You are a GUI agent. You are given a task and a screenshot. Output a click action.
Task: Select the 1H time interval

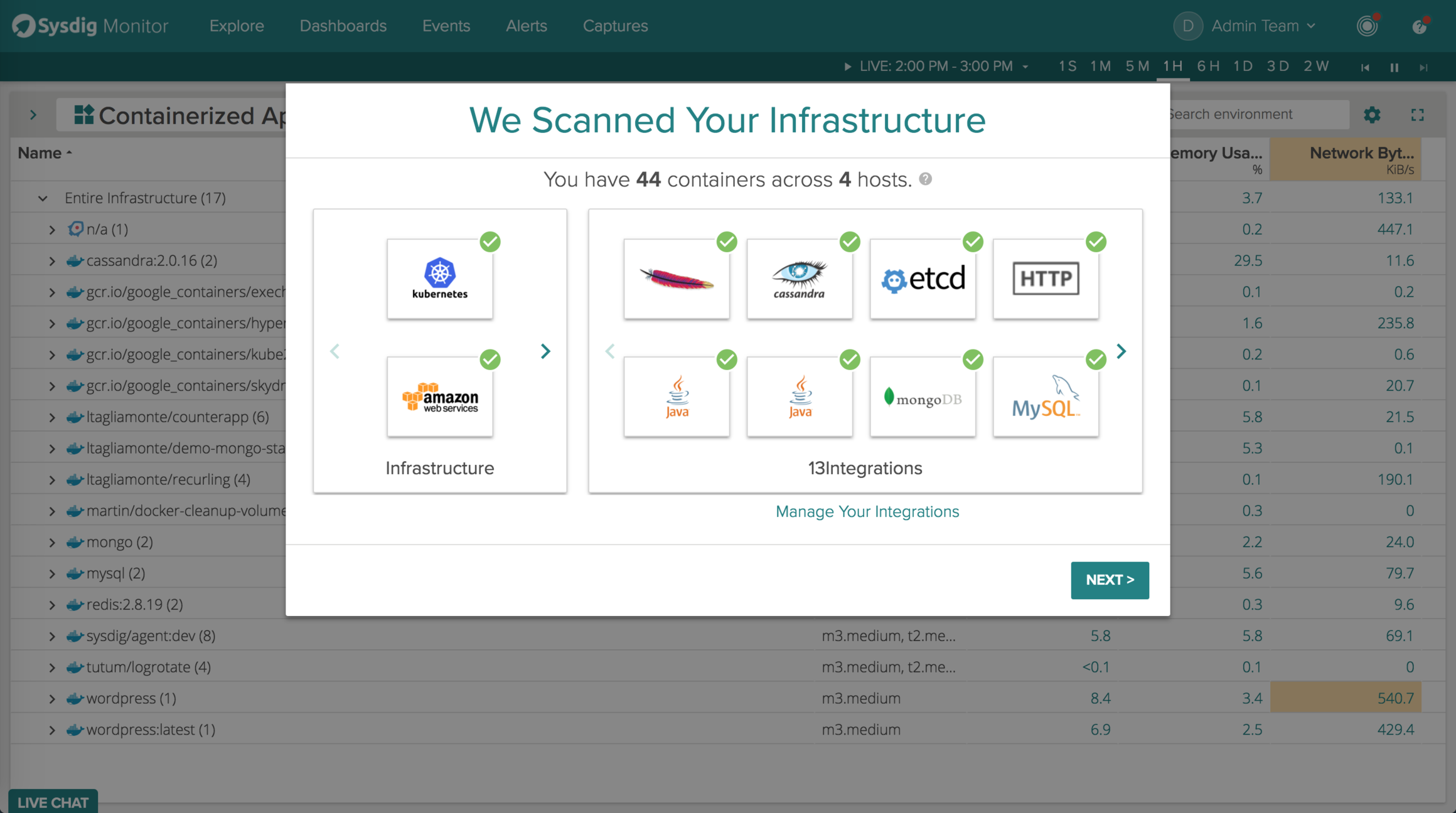click(1172, 66)
